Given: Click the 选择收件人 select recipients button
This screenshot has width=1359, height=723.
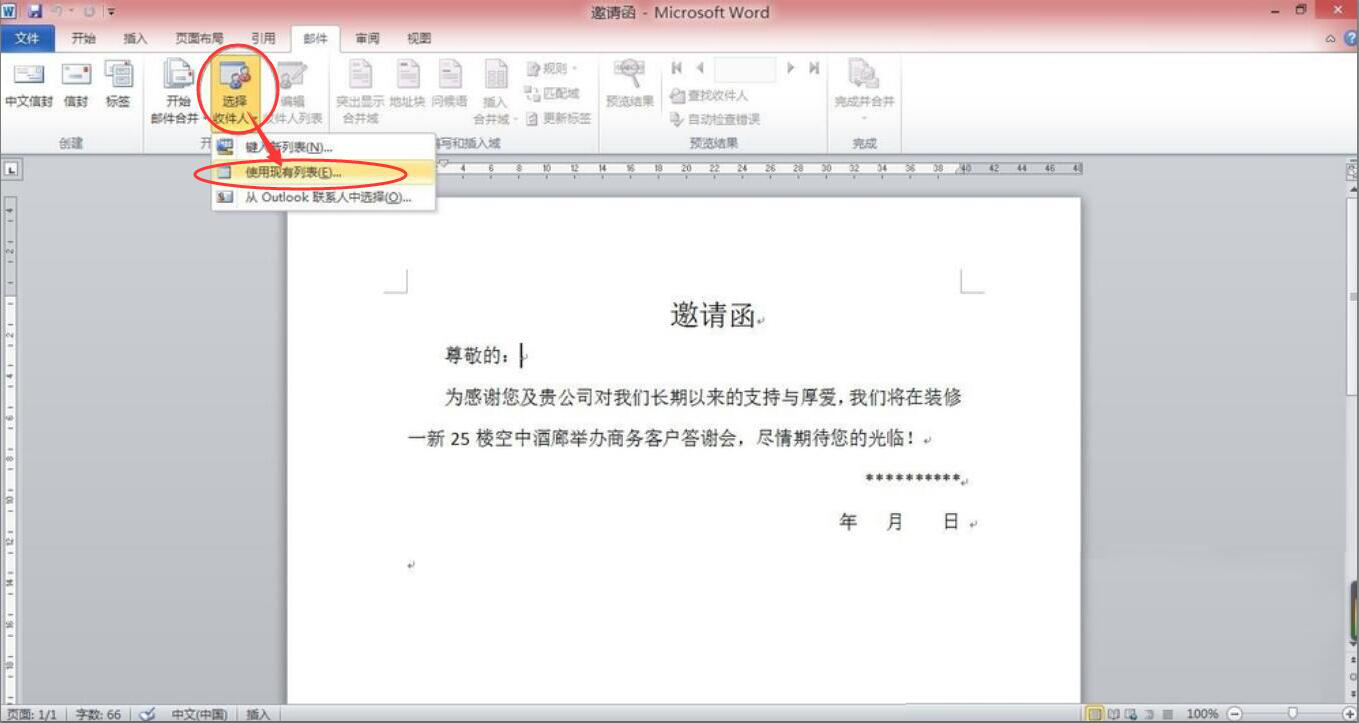Looking at the screenshot, I should (234, 93).
